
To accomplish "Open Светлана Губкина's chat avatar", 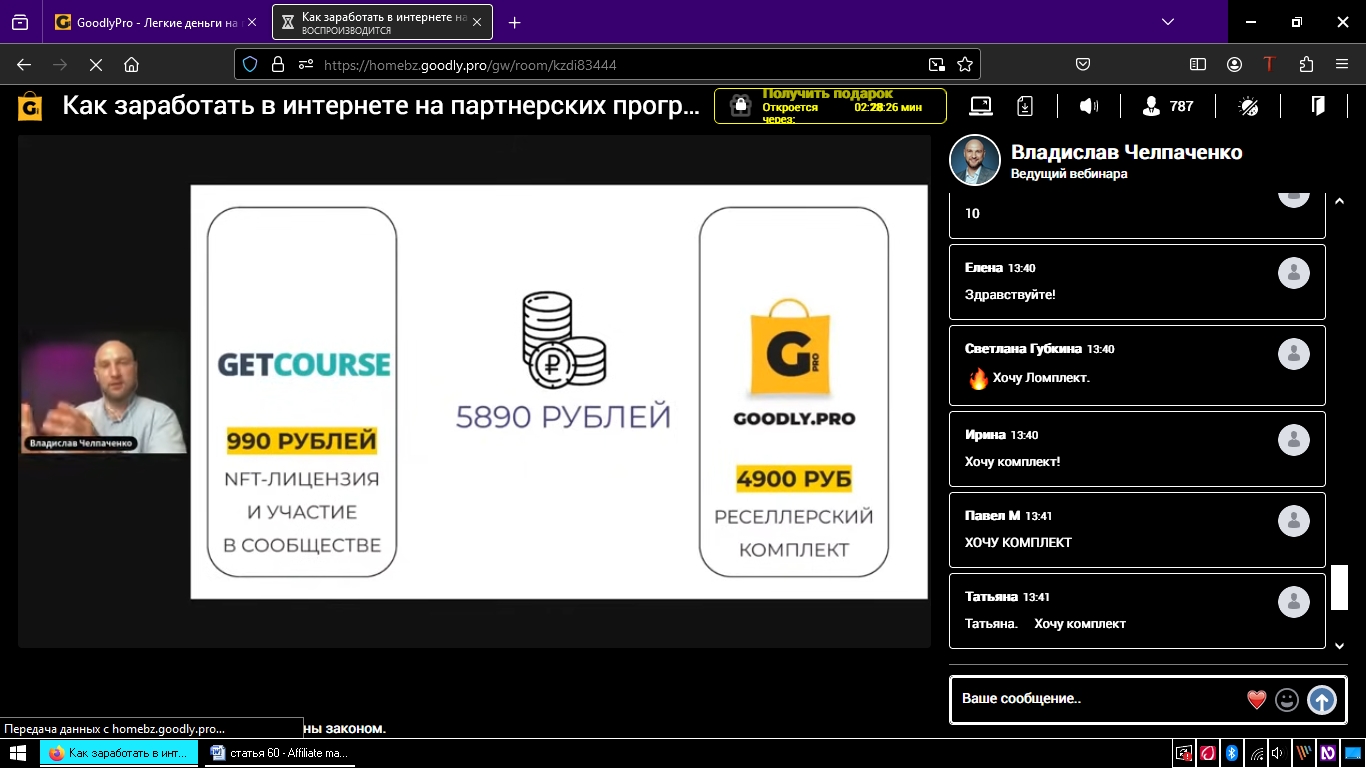I will [1294, 354].
